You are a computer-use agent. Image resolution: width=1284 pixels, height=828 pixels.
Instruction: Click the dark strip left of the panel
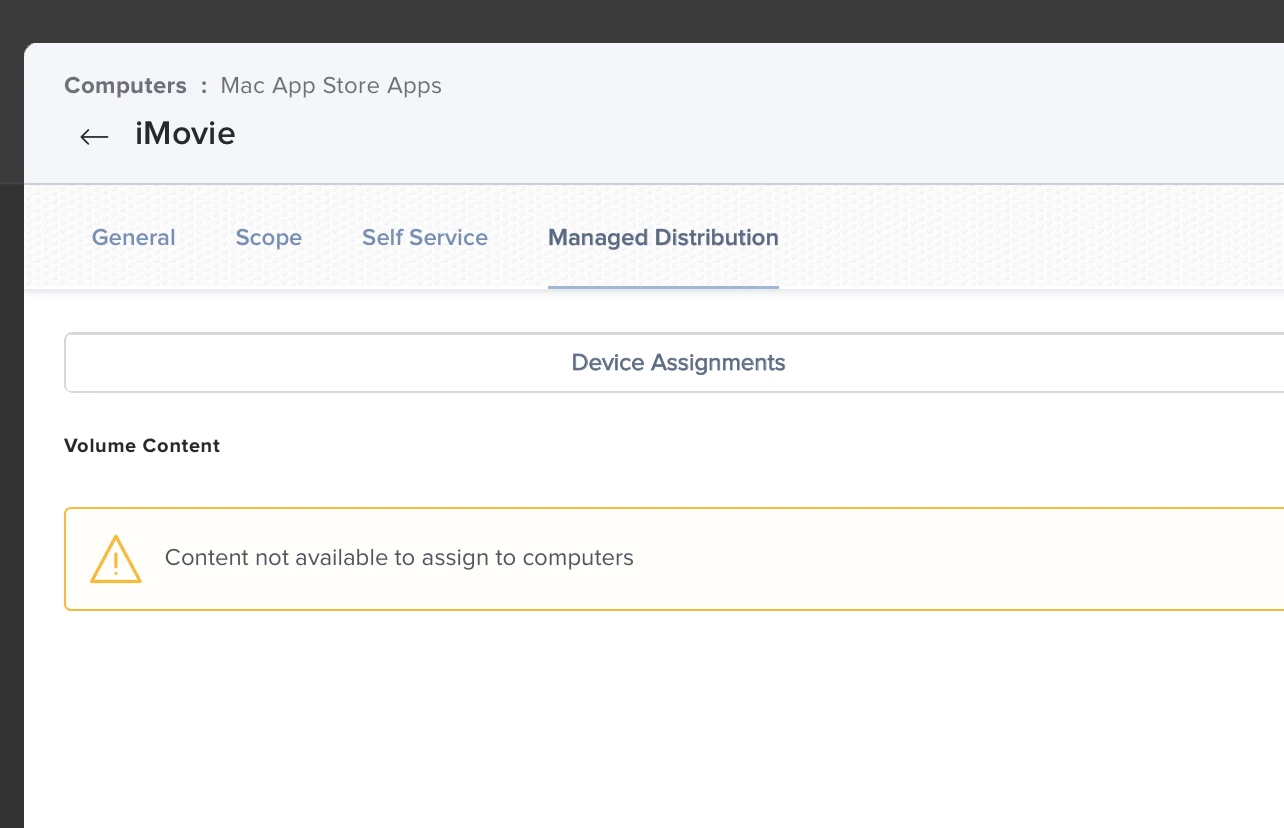[11, 500]
